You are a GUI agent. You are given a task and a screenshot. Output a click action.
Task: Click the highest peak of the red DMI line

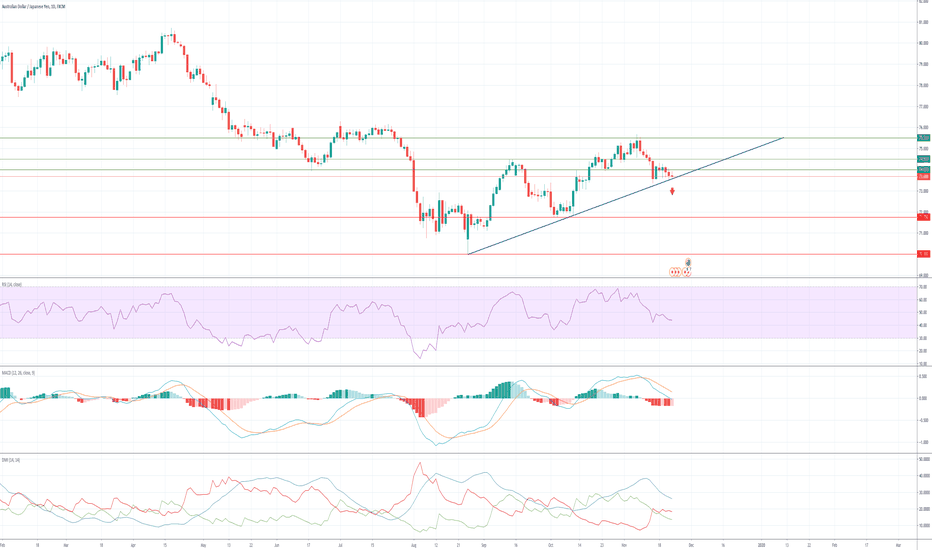point(419,463)
